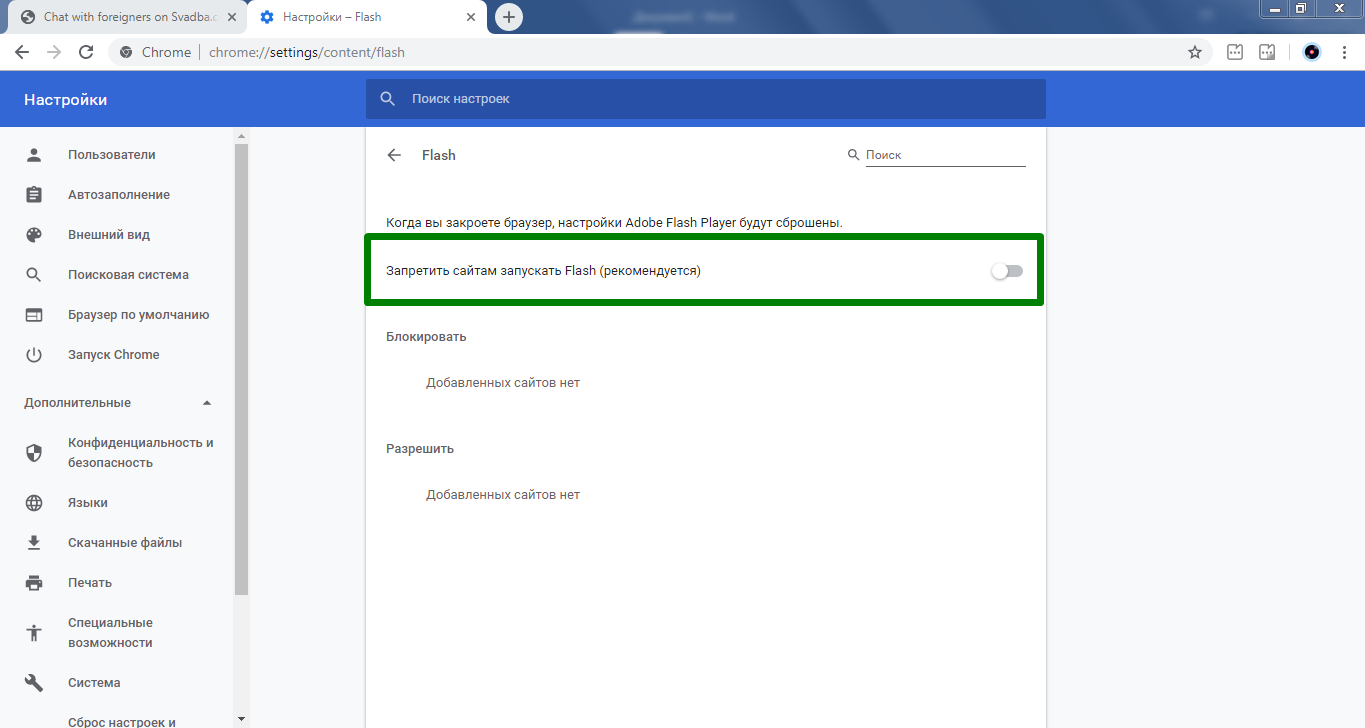Click the Браузер по умолчанию window icon
The image size is (1365, 728).
coord(34,315)
